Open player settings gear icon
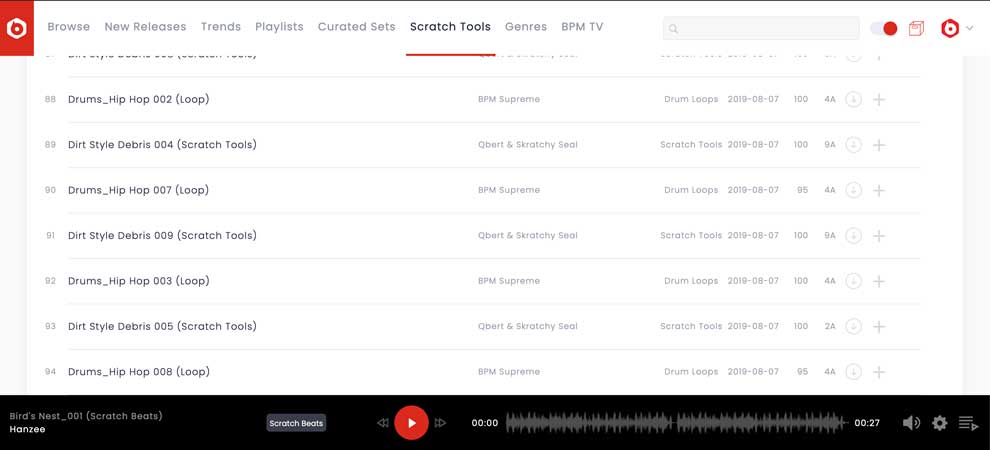 coord(939,423)
